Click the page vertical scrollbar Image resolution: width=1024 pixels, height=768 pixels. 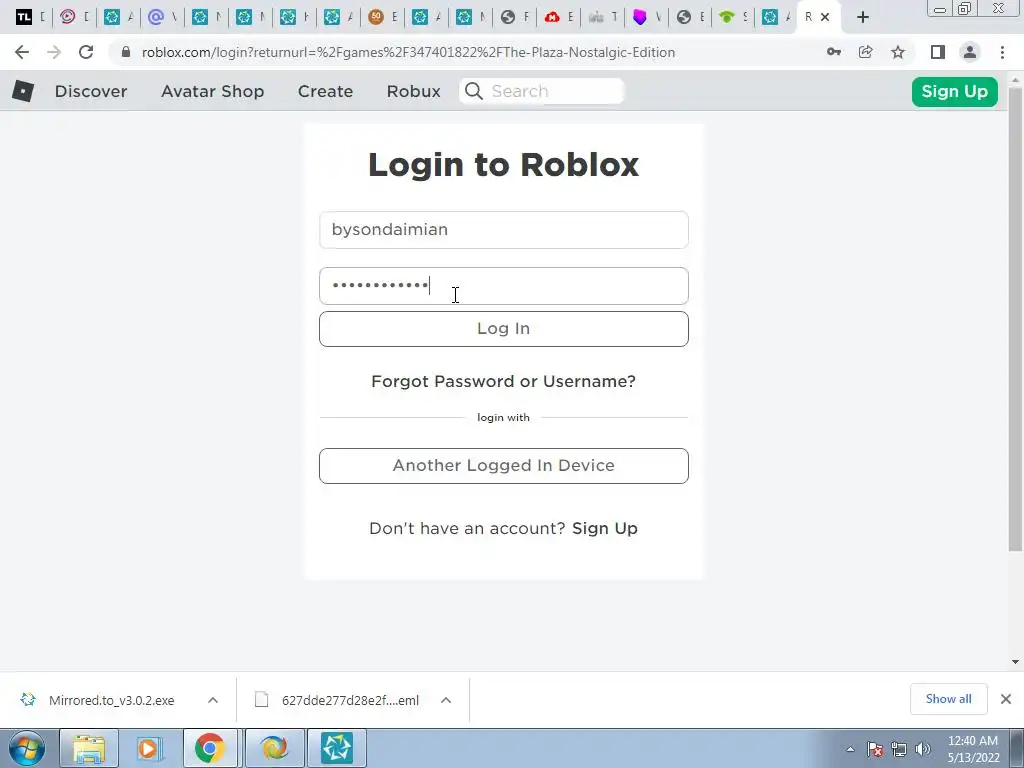coord(1016,320)
